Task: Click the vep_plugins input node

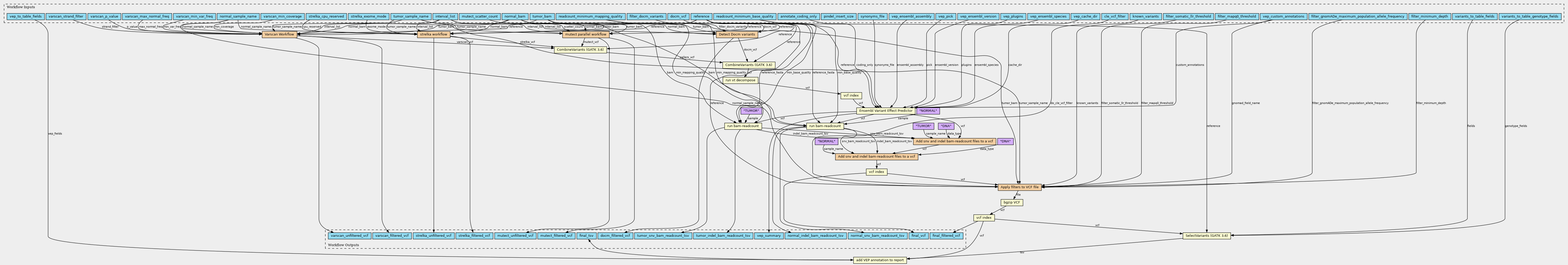Action: (x=1013, y=17)
